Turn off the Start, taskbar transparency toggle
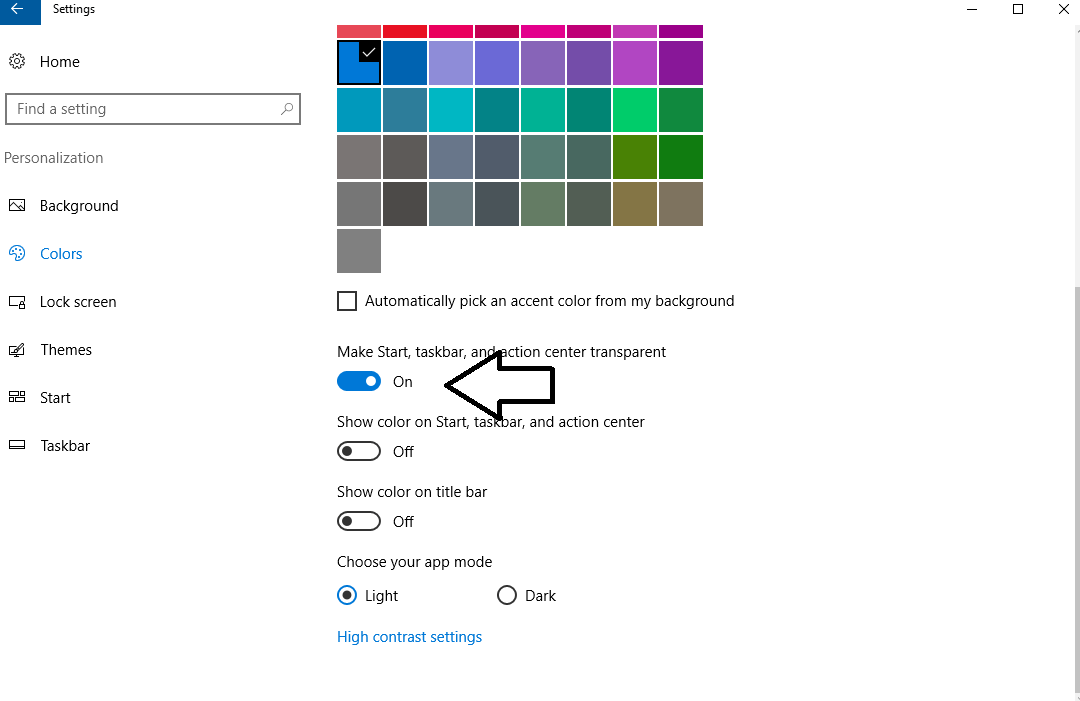Screen dimensions: 1080x701 [x=359, y=381]
